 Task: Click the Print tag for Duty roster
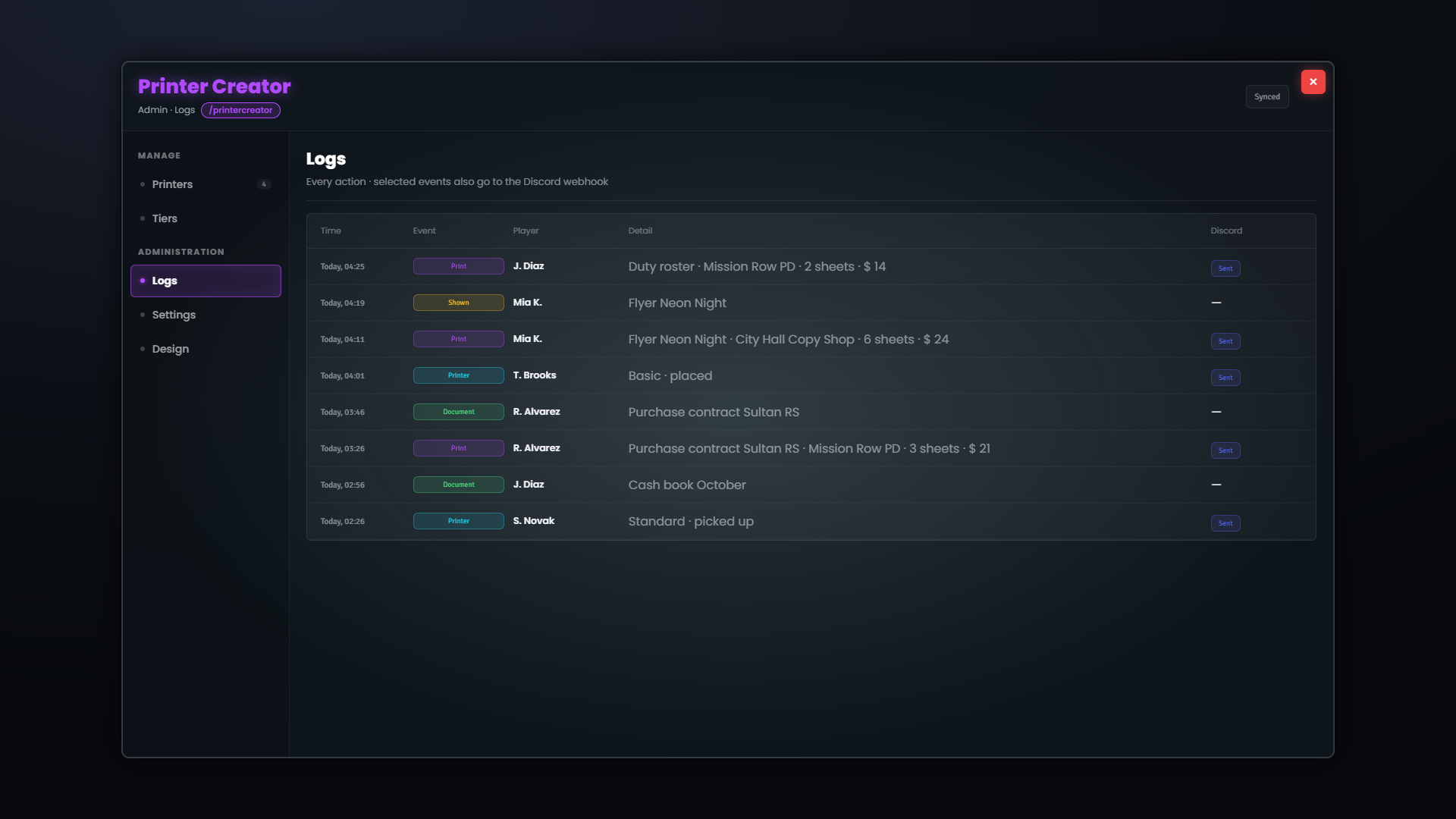click(459, 266)
